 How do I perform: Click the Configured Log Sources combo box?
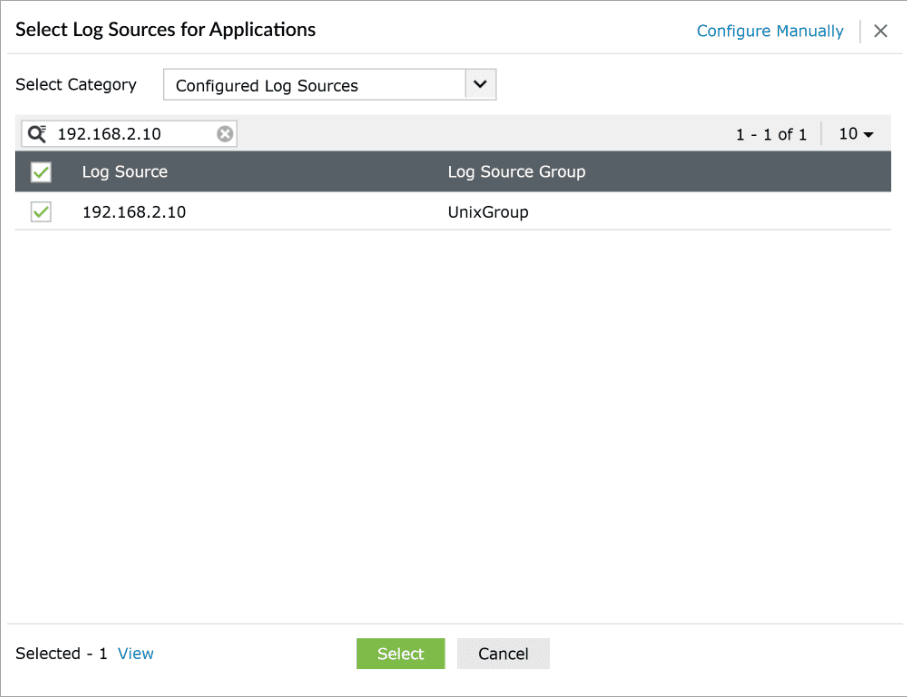pos(330,84)
